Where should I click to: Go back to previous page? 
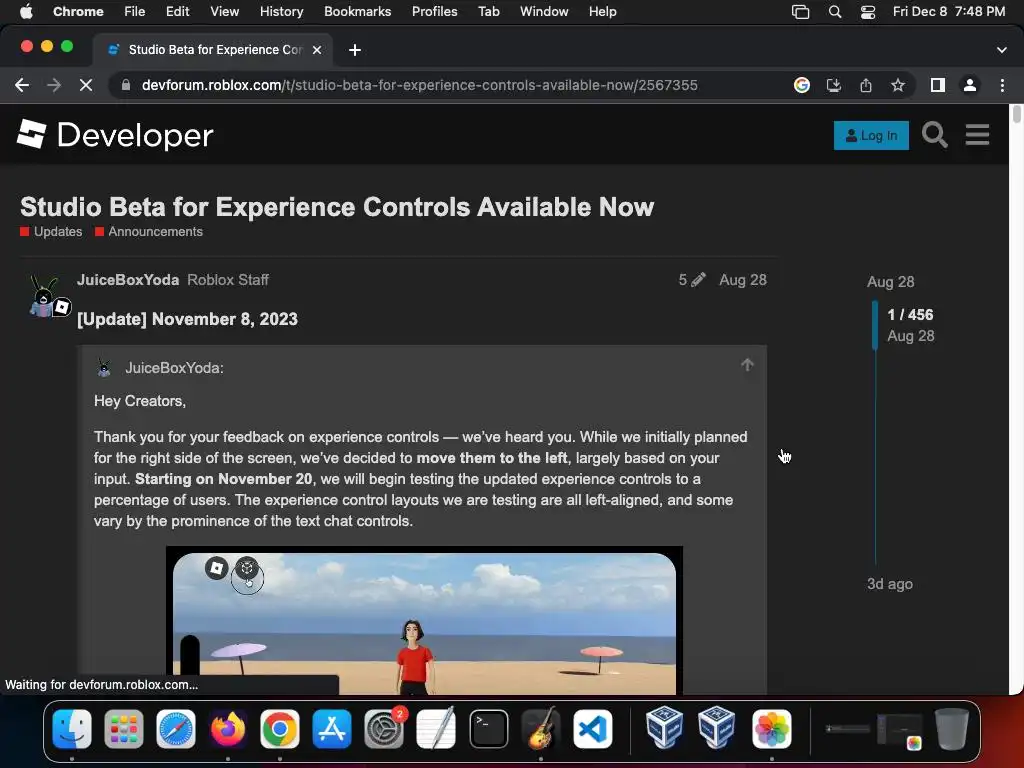[x=22, y=85]
